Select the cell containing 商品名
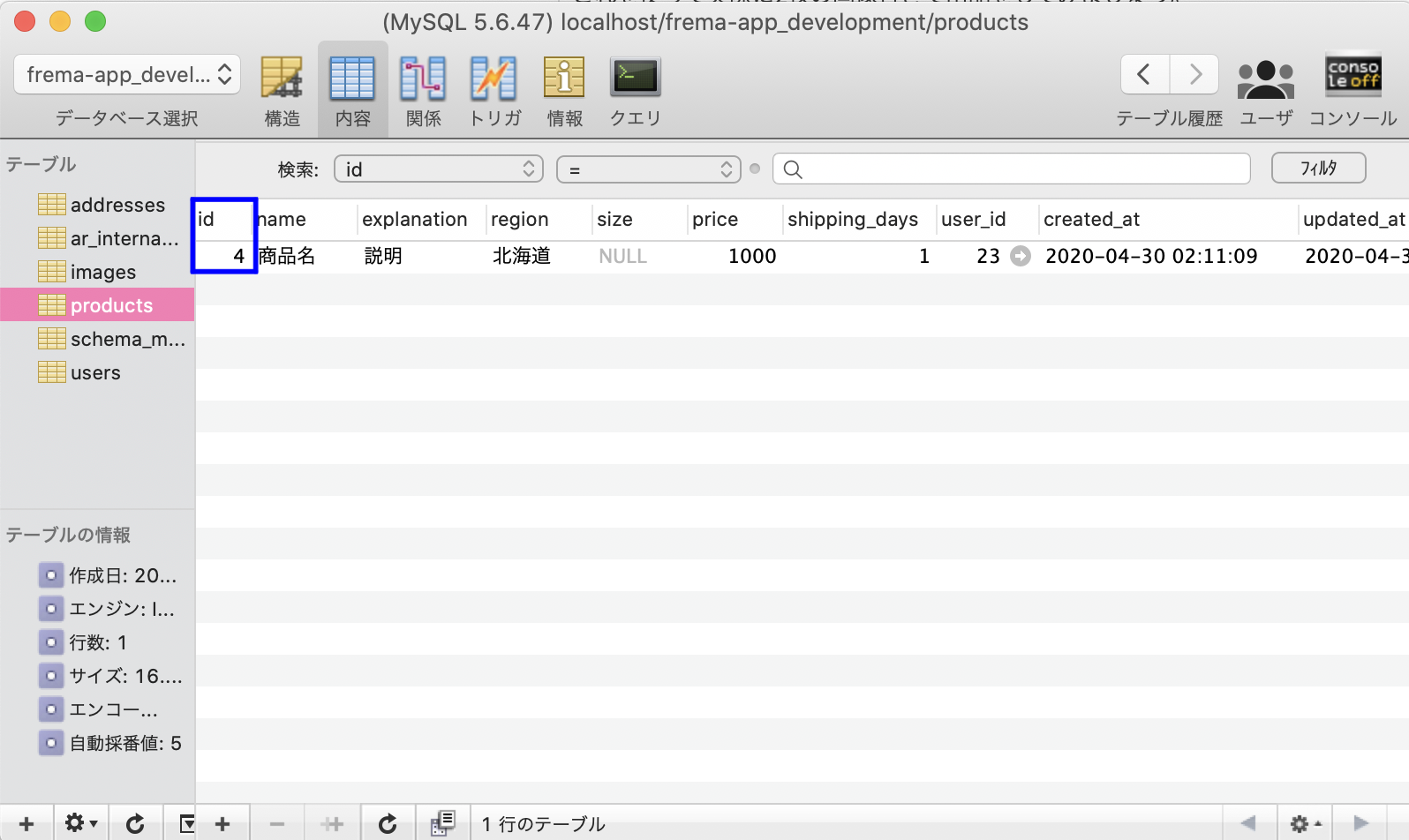The image size is (1409, 840). click(305, 256)
